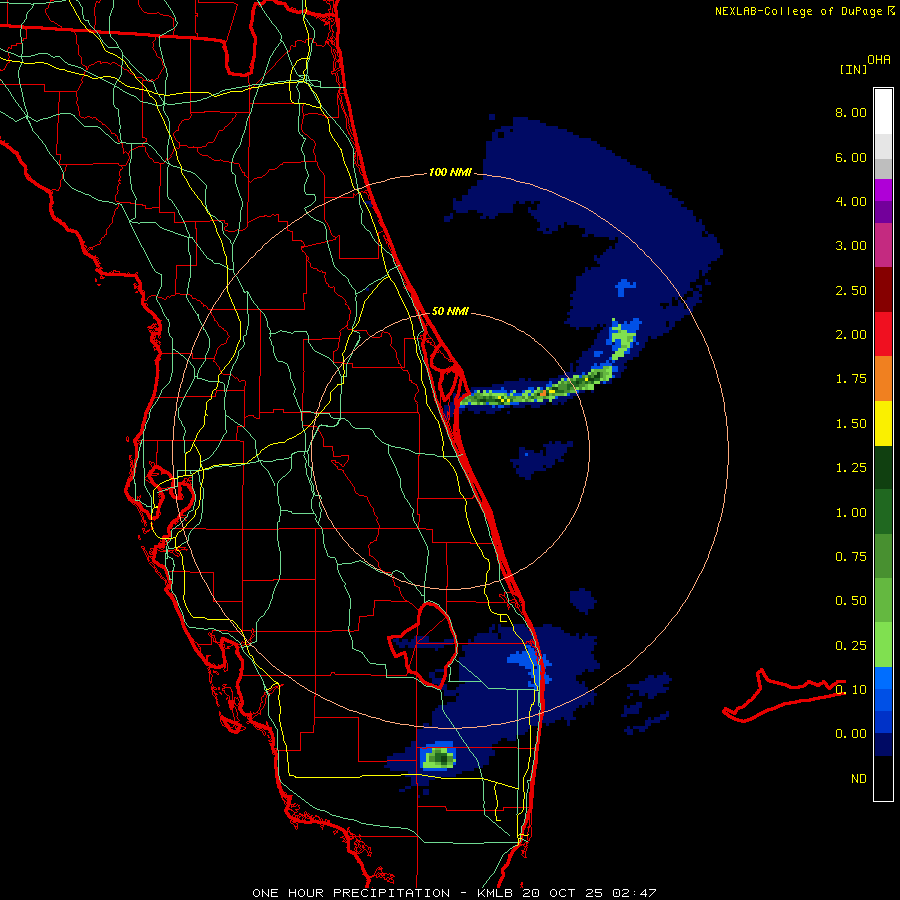Click the 1.00 scale value
The width and height of the screenshot is (900, 900).
click(851, 513)
